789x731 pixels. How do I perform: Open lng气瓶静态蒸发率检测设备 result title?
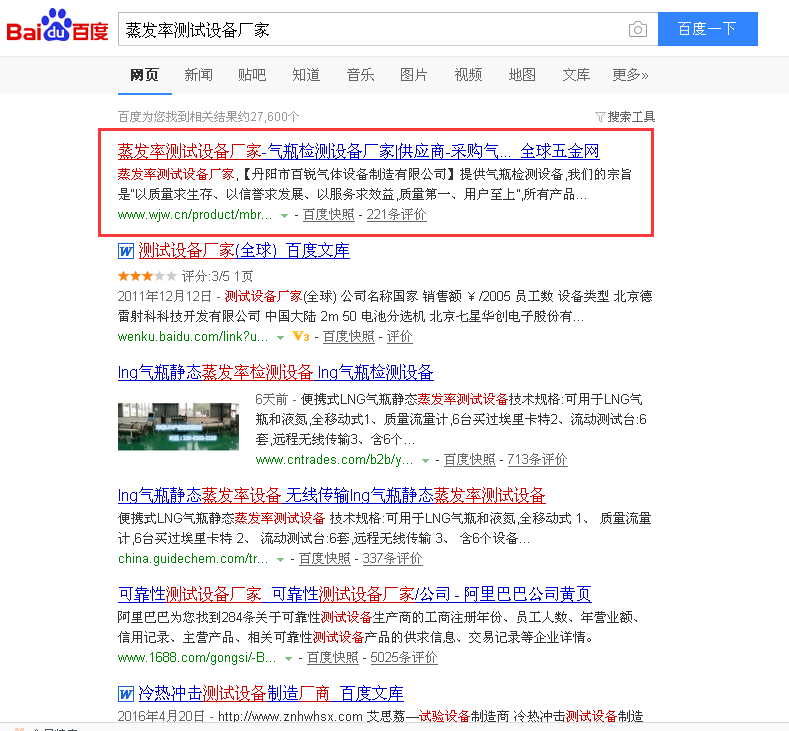(x=276, y=372)
